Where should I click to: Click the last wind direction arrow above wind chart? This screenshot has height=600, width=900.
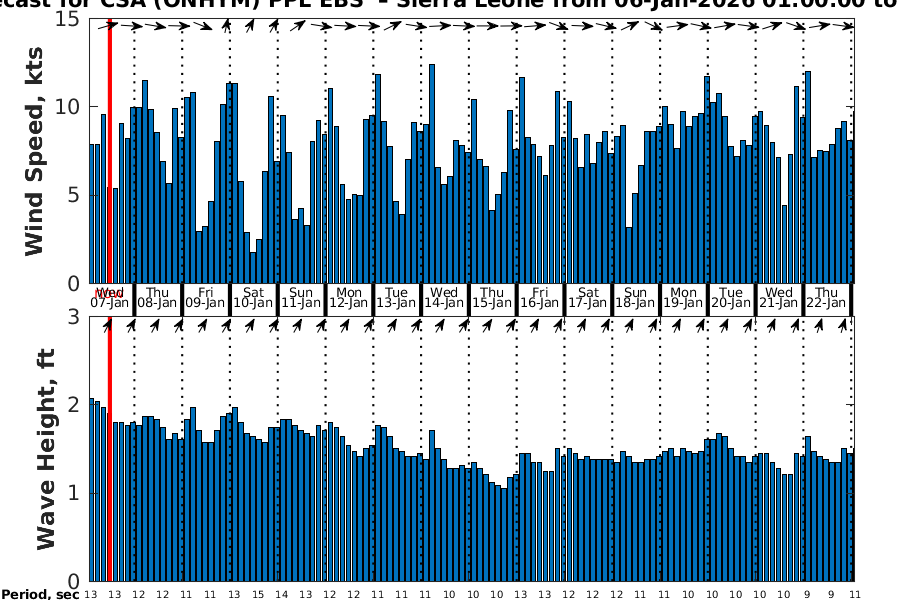tap(846, 26)
